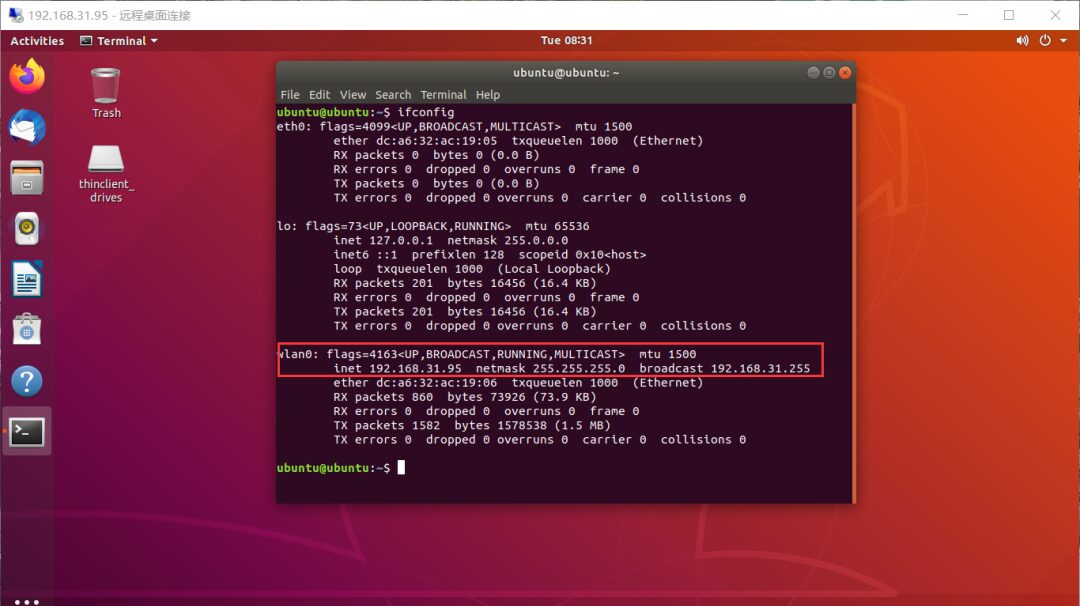Open Firefox from the Ubuntu dock

click(x=27, y=76)
